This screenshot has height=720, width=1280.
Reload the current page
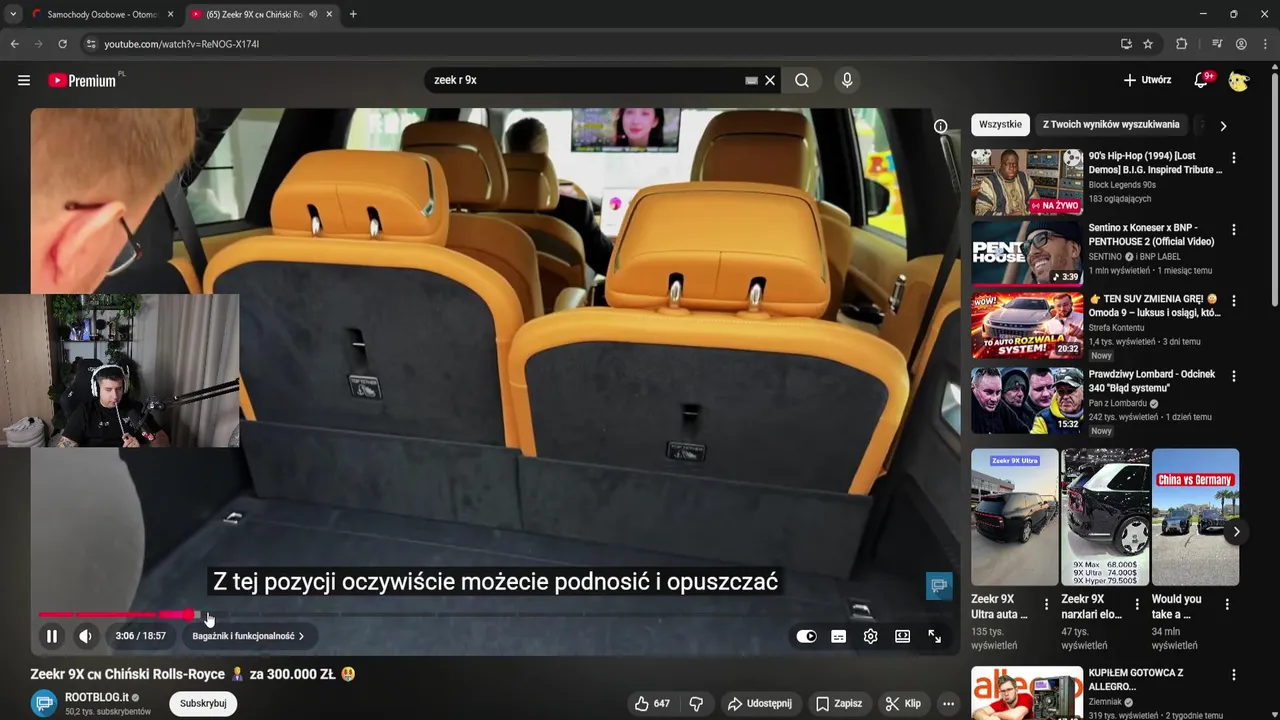(x=62, y=44)
